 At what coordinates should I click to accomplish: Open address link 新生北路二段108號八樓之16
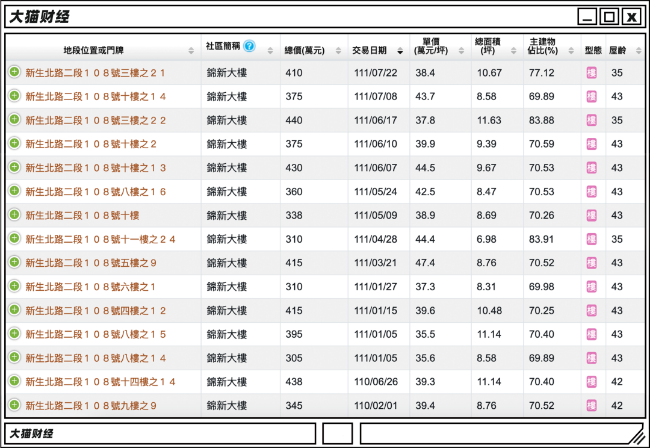tap(95, 191)
